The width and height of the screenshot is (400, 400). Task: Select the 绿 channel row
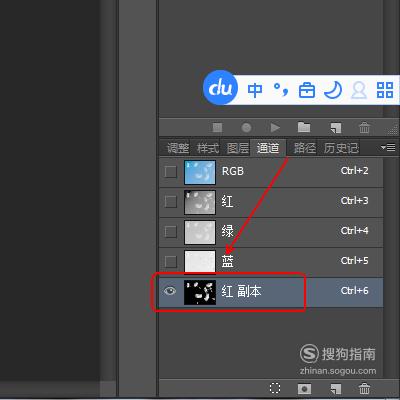[271, 232]
